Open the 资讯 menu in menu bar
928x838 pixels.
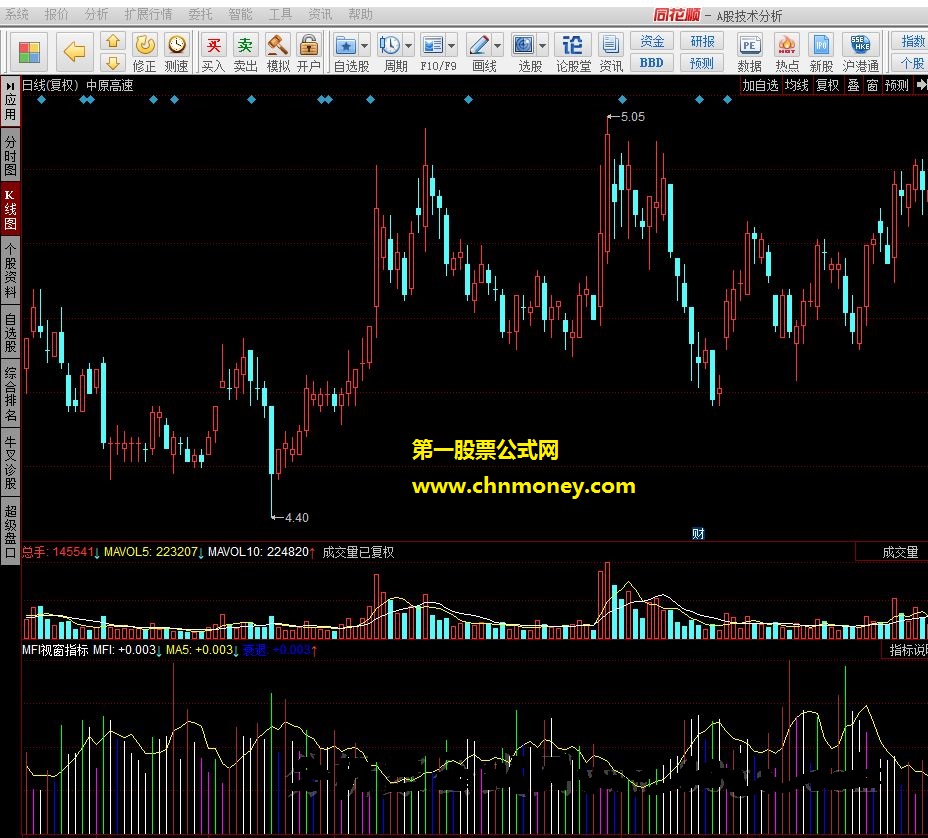click(x=320, y=14)
